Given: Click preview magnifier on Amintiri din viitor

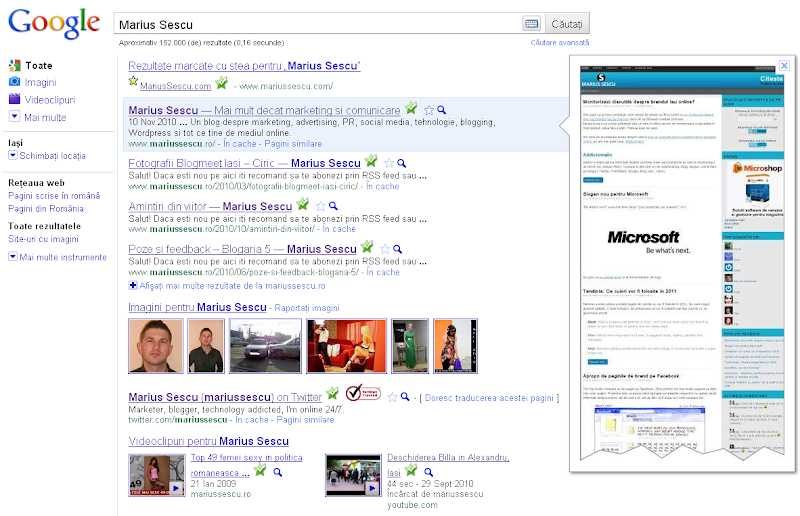Looking at the screenshot, I should (334, 206).
